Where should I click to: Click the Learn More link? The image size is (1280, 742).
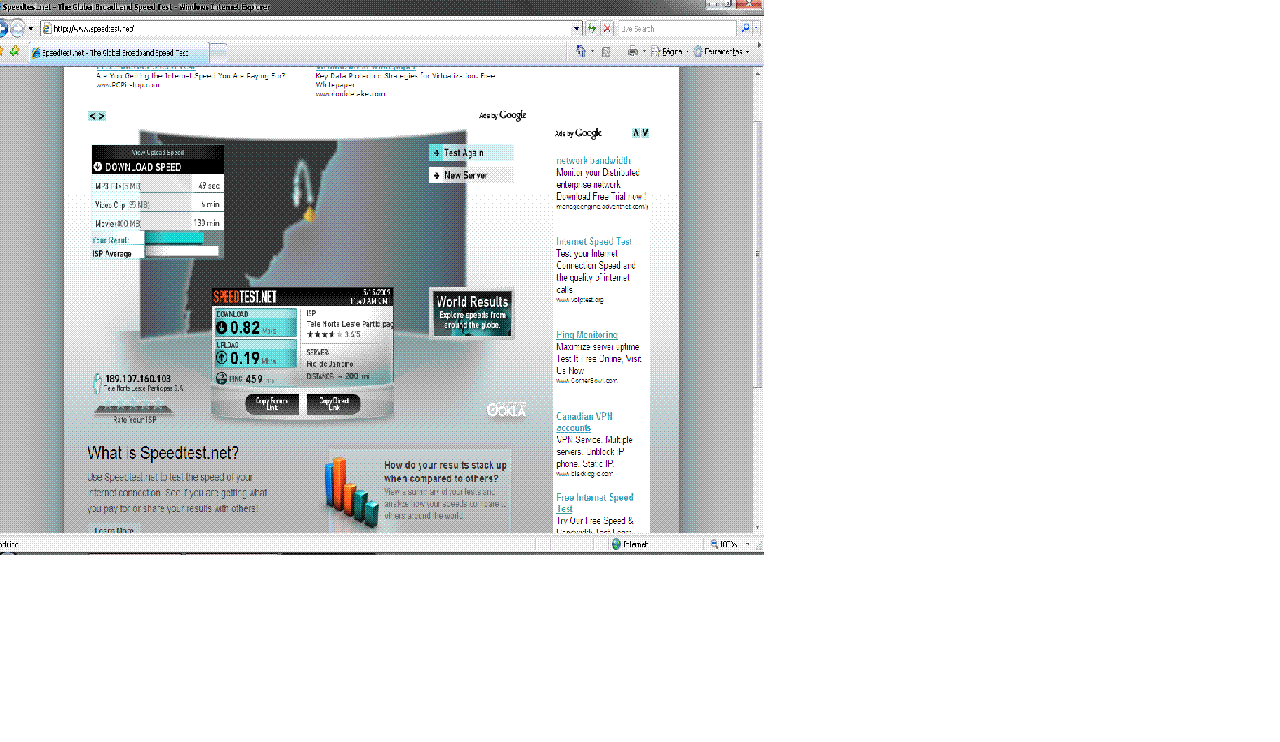113,530
